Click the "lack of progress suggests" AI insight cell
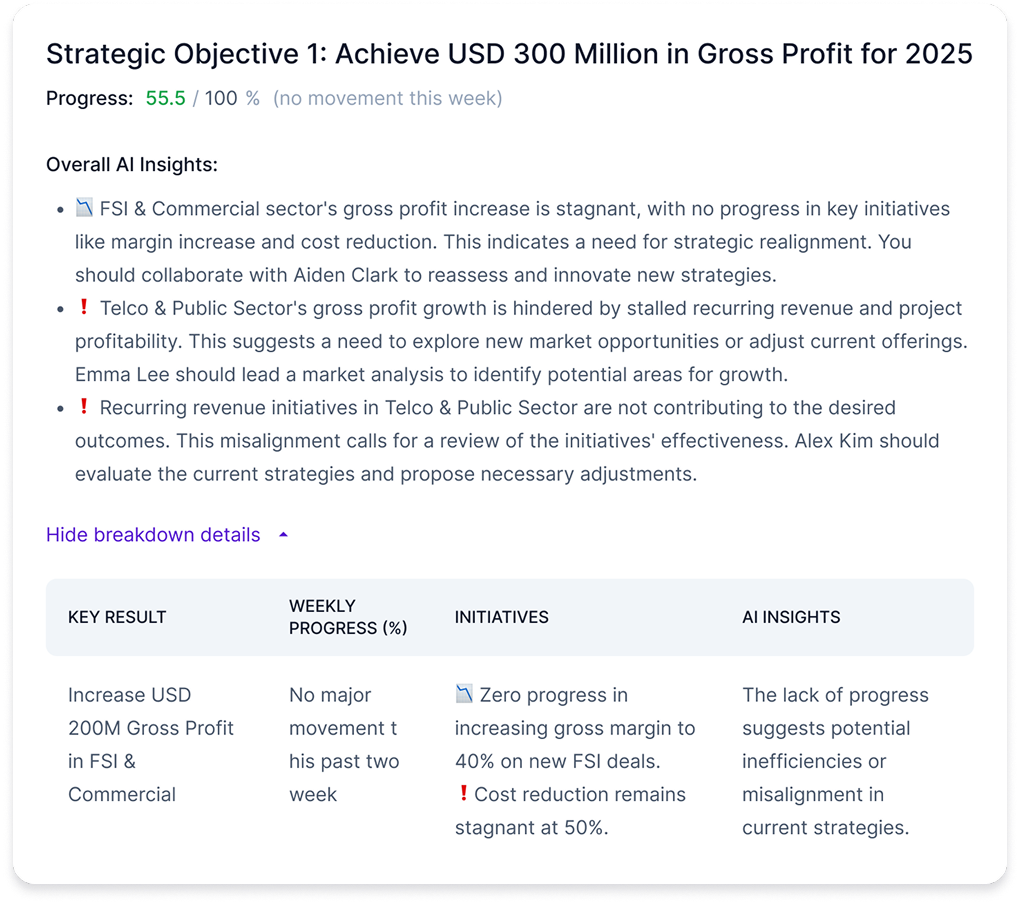The image size is (1019, 904). pyautogui.click(x=834, y=761)
